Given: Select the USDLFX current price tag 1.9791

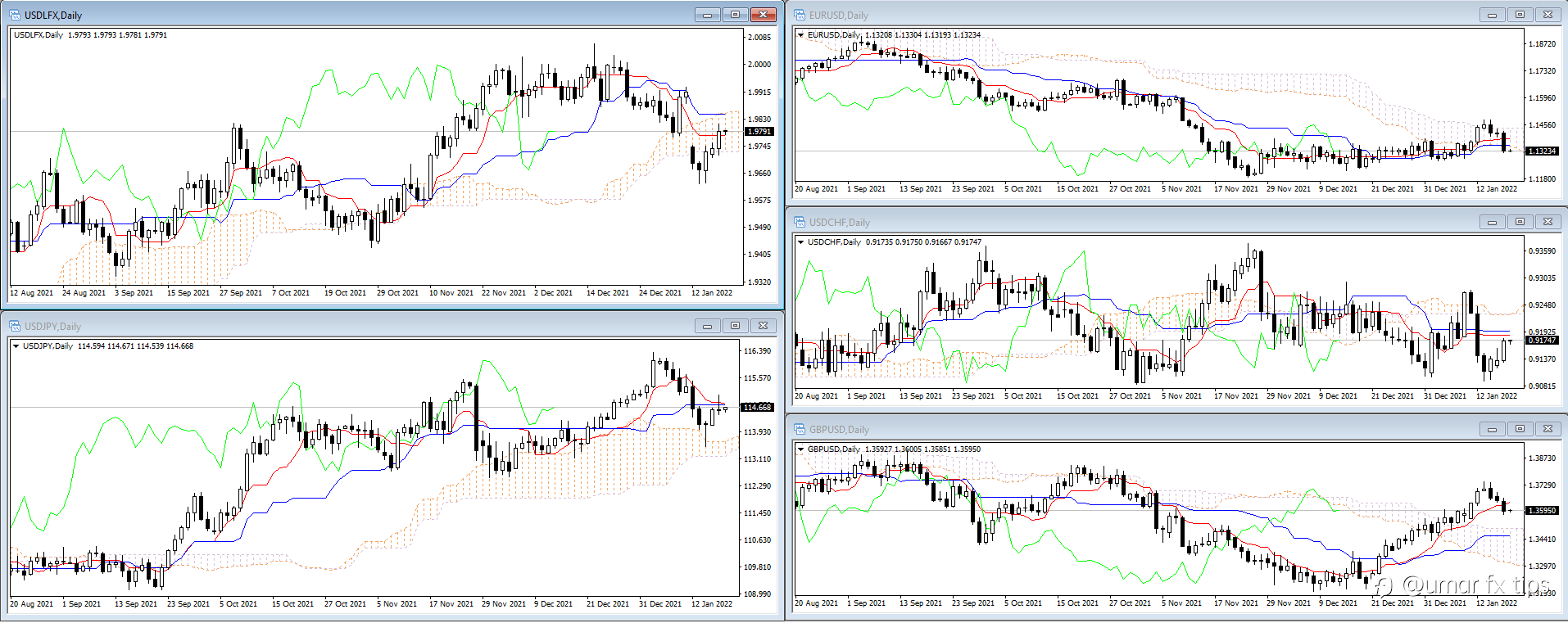Looking at the screenshot, I should (x=759, y=132).
